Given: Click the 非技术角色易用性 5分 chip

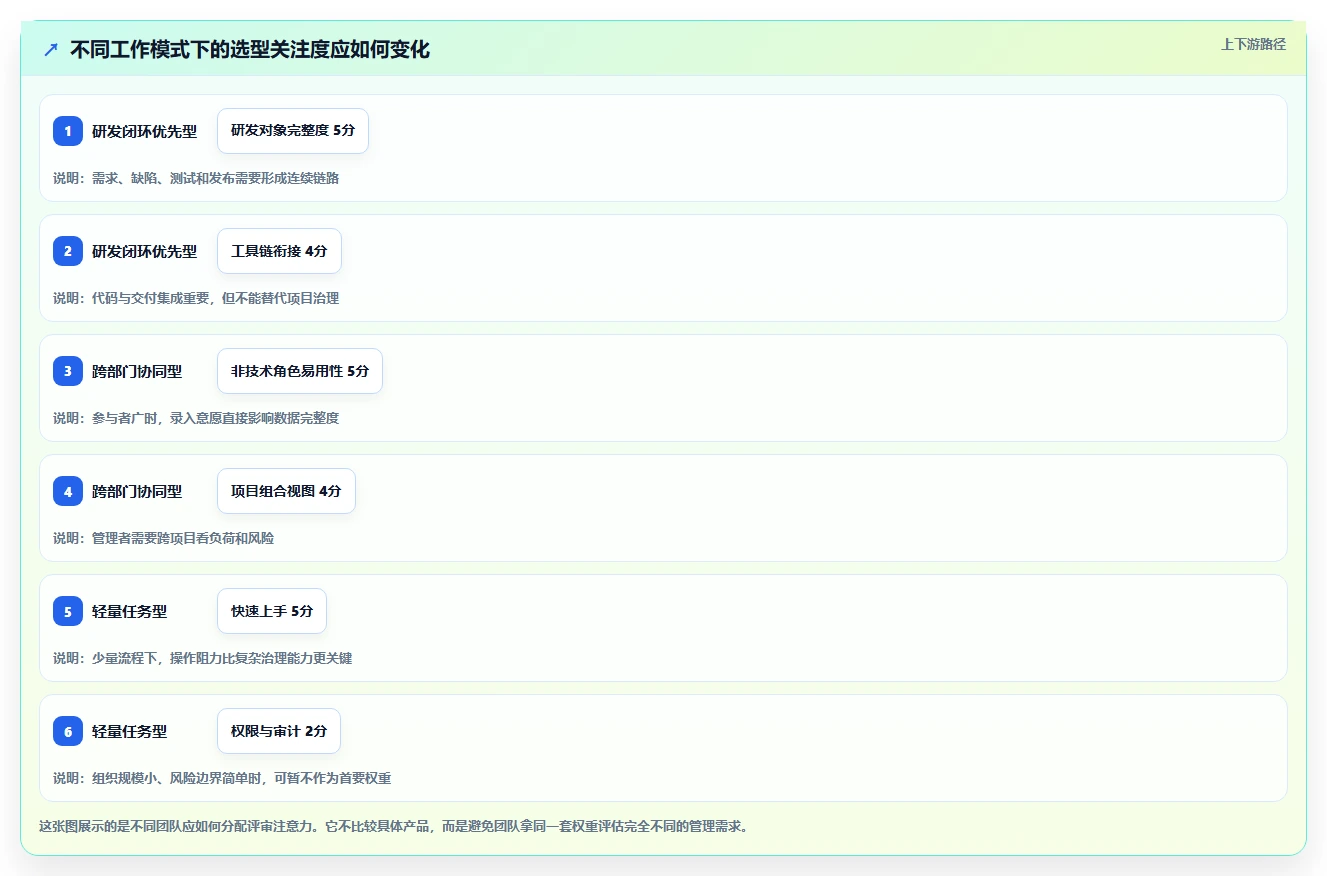Looking at the screenshot, I should point(300,371).
